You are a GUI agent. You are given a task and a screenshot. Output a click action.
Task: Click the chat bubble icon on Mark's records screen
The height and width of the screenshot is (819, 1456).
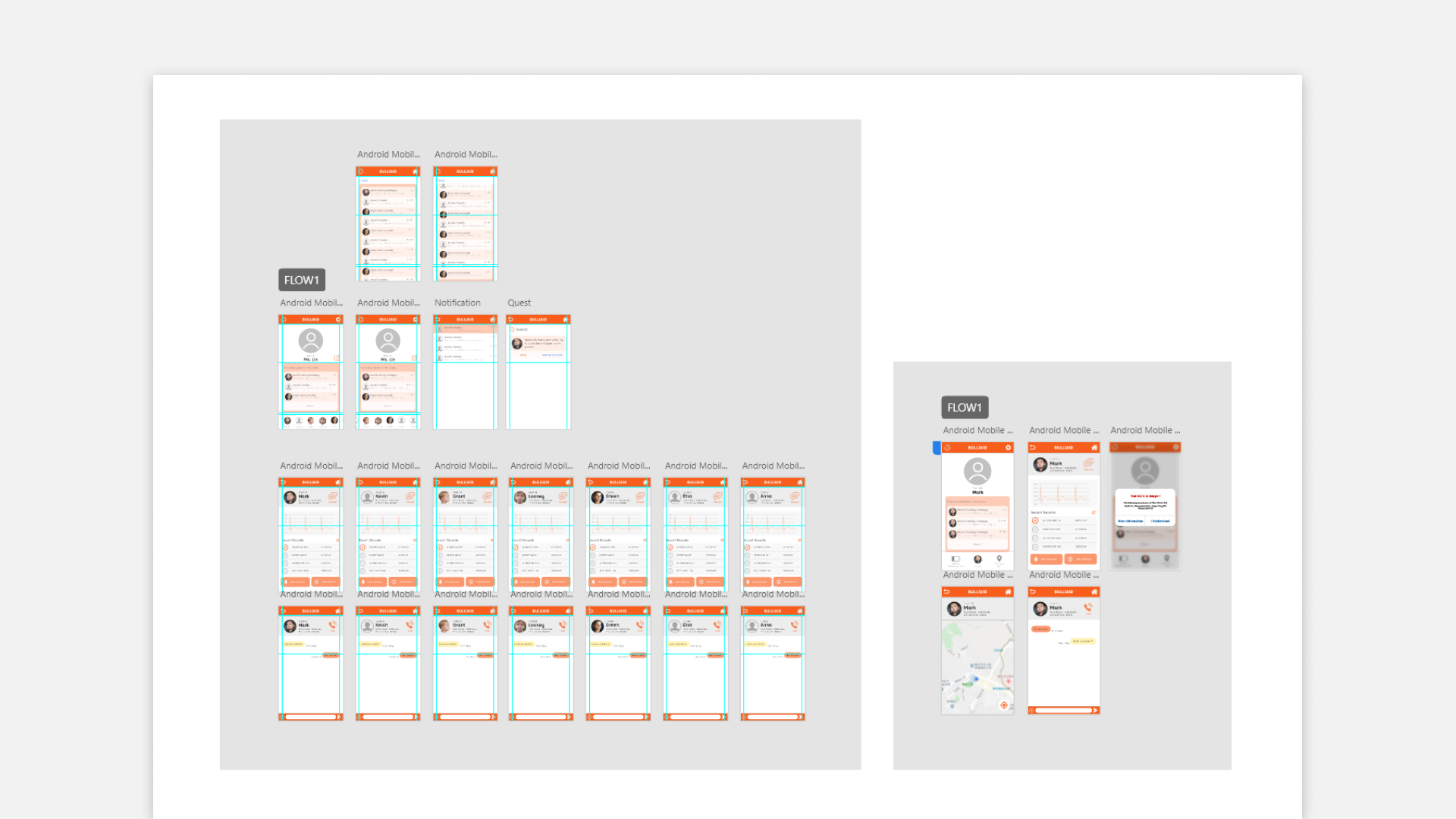1088,463
